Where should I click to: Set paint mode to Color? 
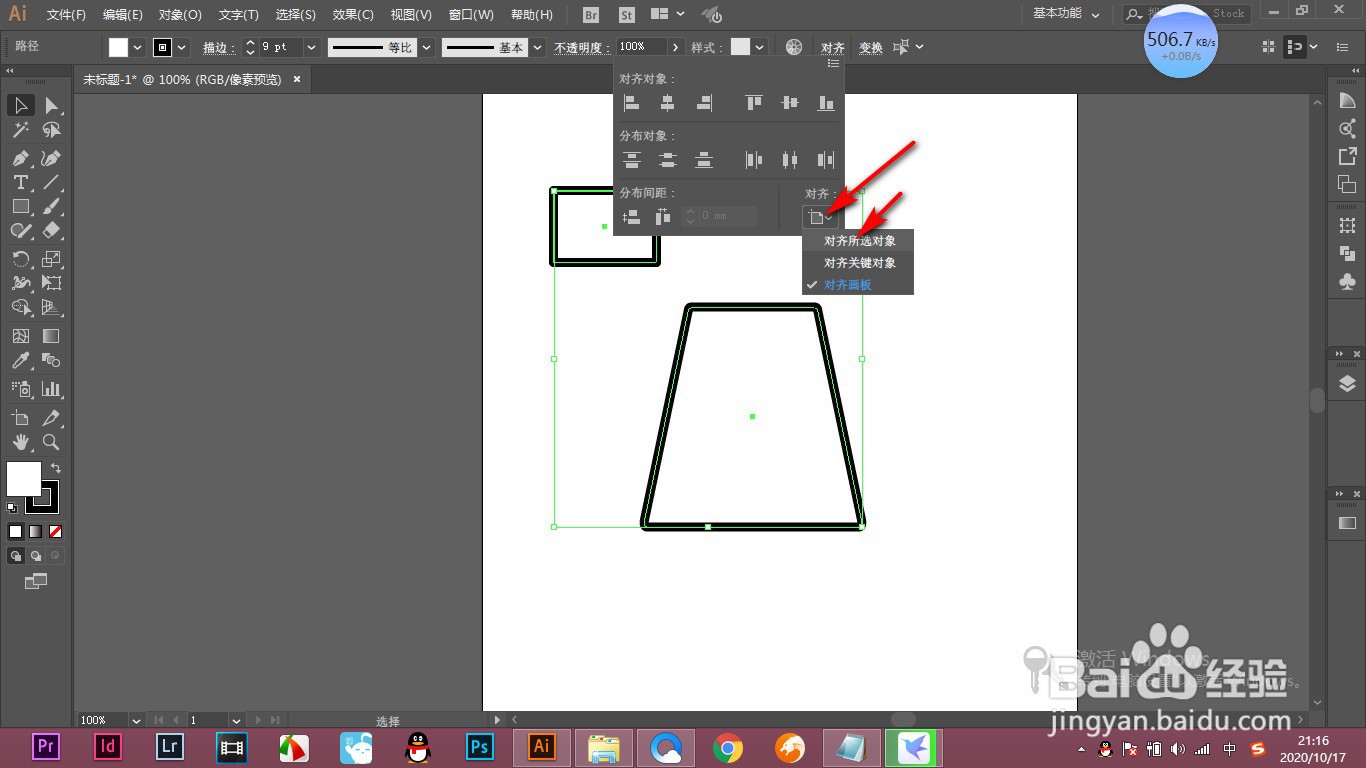tap(16, 531)
